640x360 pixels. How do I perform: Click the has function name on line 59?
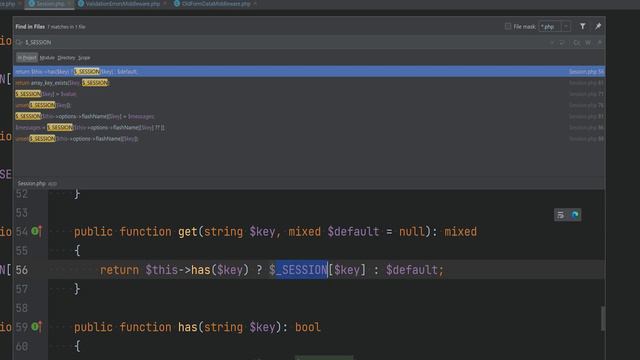(188, 327)
